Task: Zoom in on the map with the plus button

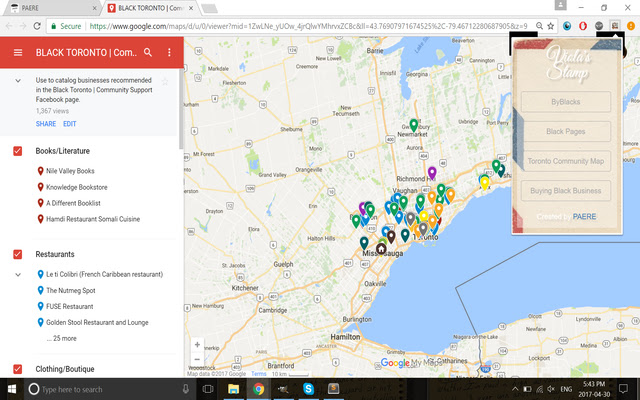Action: [197, 344]
